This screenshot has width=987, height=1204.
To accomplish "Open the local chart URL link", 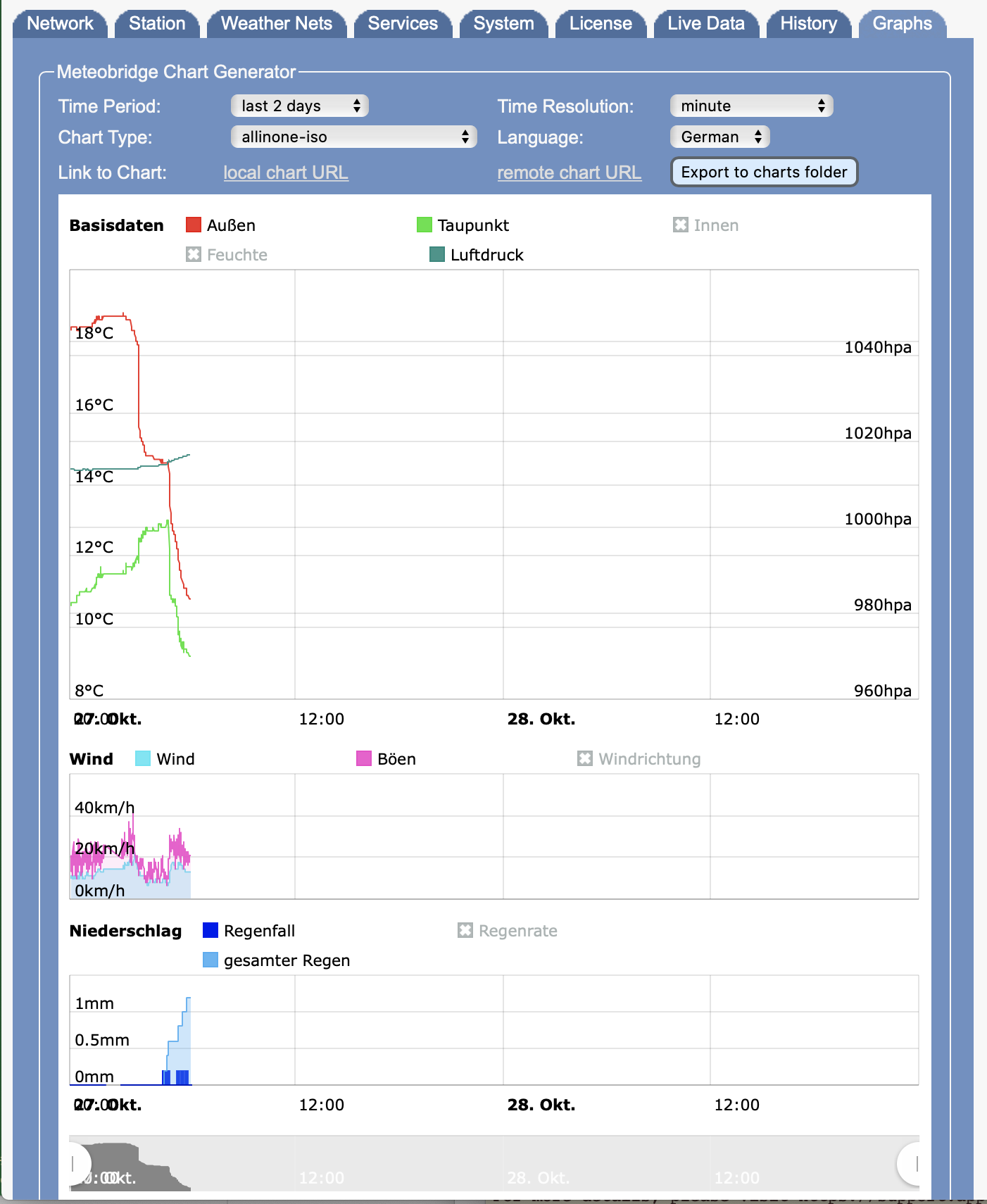I will pos(286,173).
